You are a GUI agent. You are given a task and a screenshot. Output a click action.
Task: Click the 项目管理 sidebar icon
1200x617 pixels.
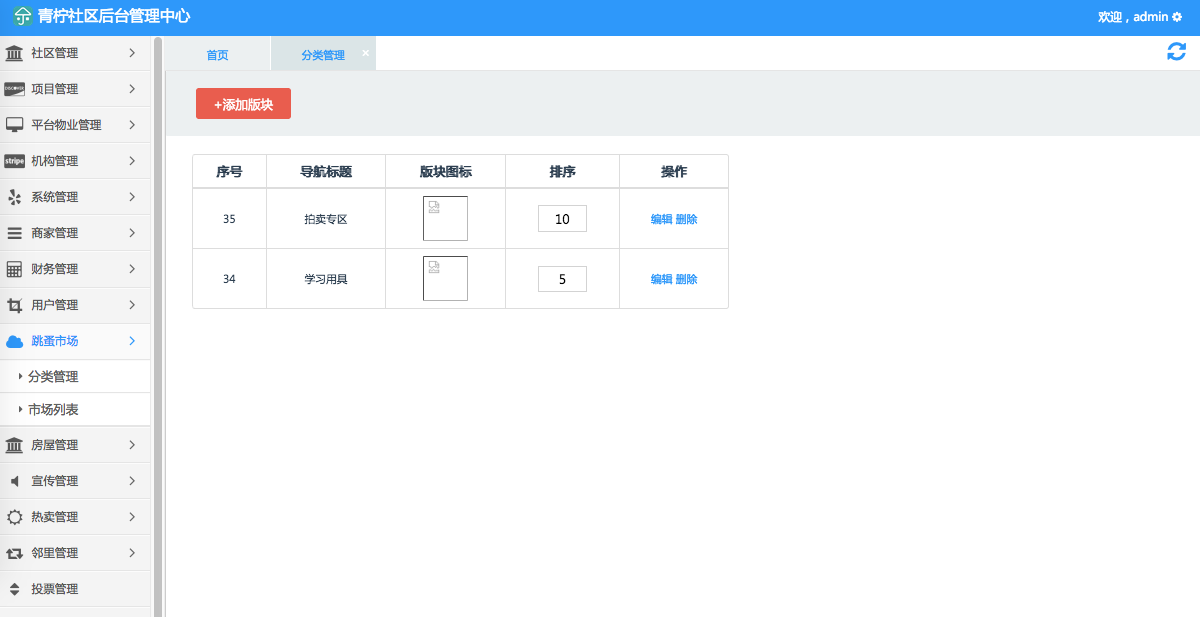(14, 89)
